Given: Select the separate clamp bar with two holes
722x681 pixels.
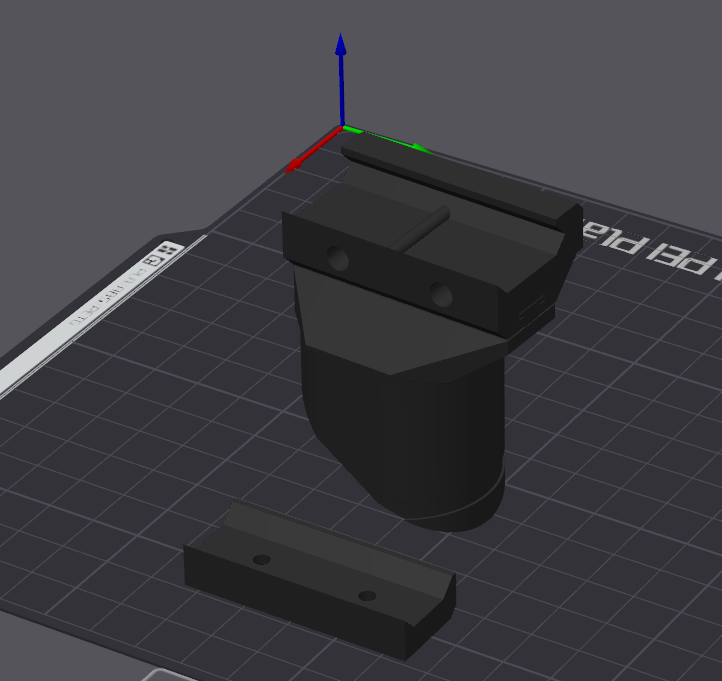Looking at the screenshot, I should tap(320, 581).
